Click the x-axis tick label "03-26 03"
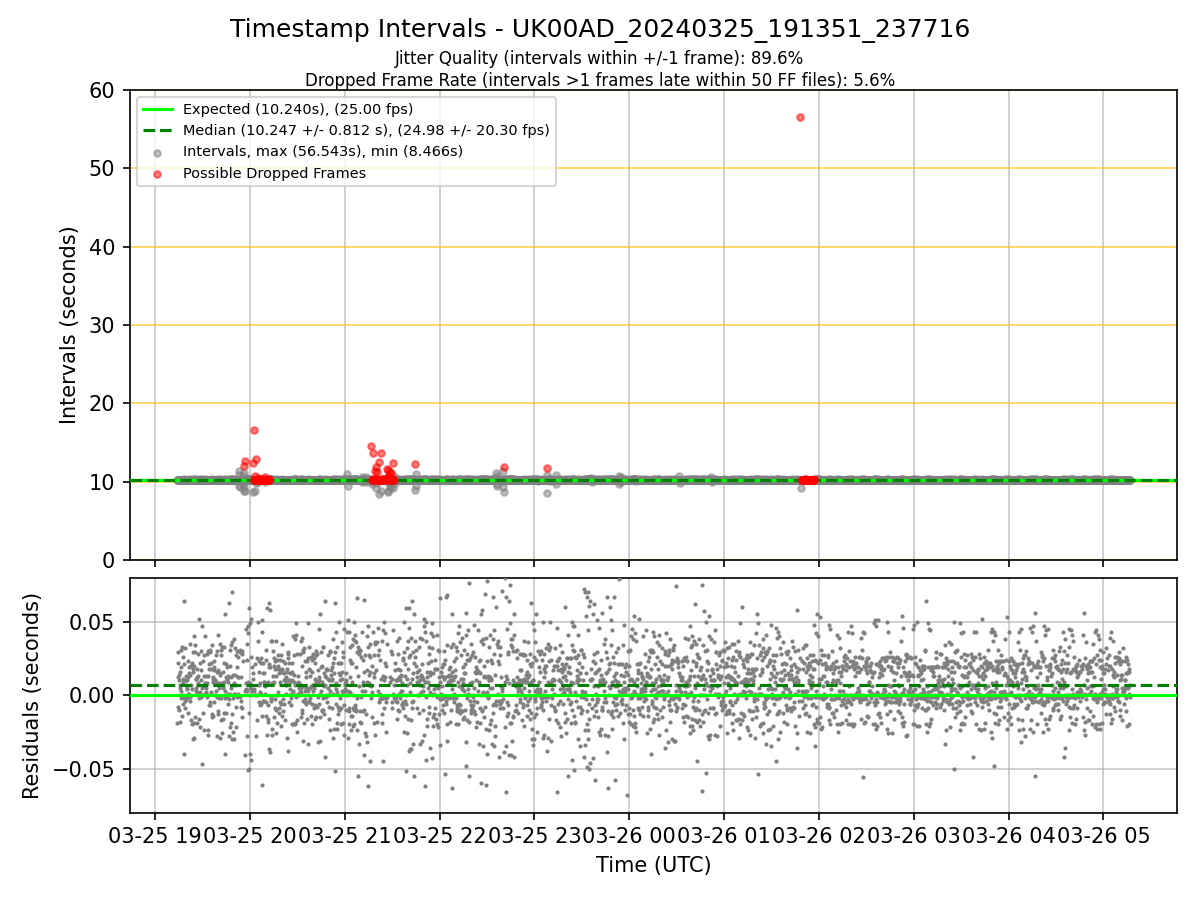 coord(913,834)
